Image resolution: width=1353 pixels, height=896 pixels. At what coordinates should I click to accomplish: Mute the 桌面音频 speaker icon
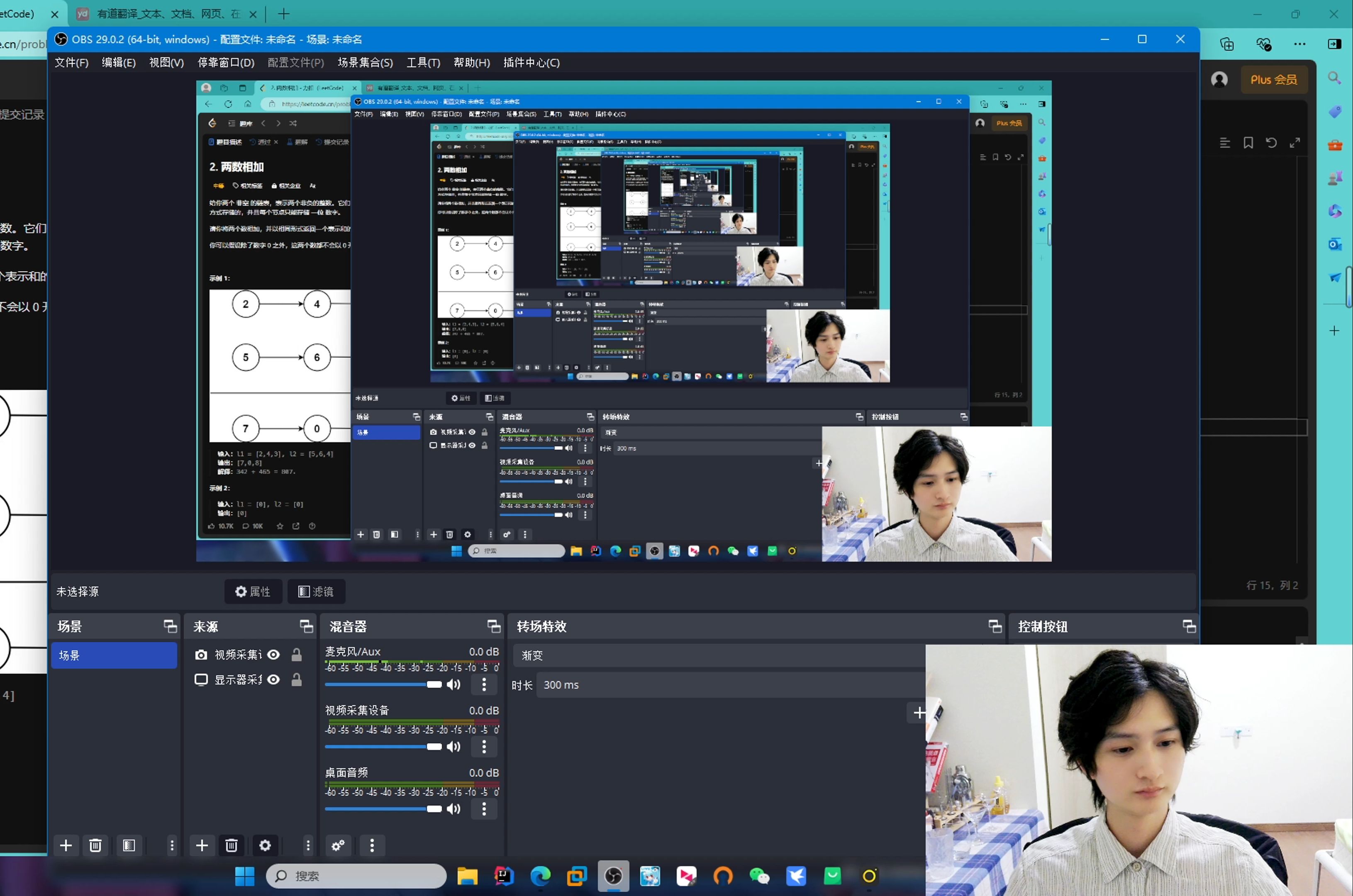coord(454,809)
